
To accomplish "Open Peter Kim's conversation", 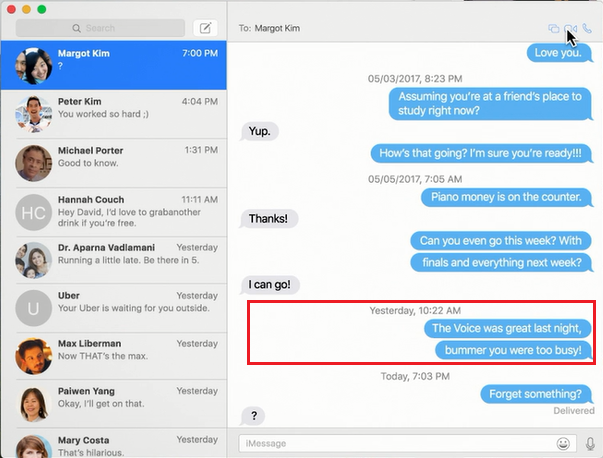I will coord(114,114).
